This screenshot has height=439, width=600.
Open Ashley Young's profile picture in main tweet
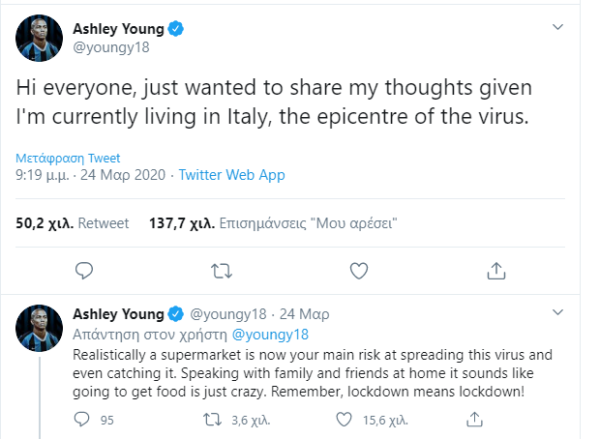tap(39, 38)
